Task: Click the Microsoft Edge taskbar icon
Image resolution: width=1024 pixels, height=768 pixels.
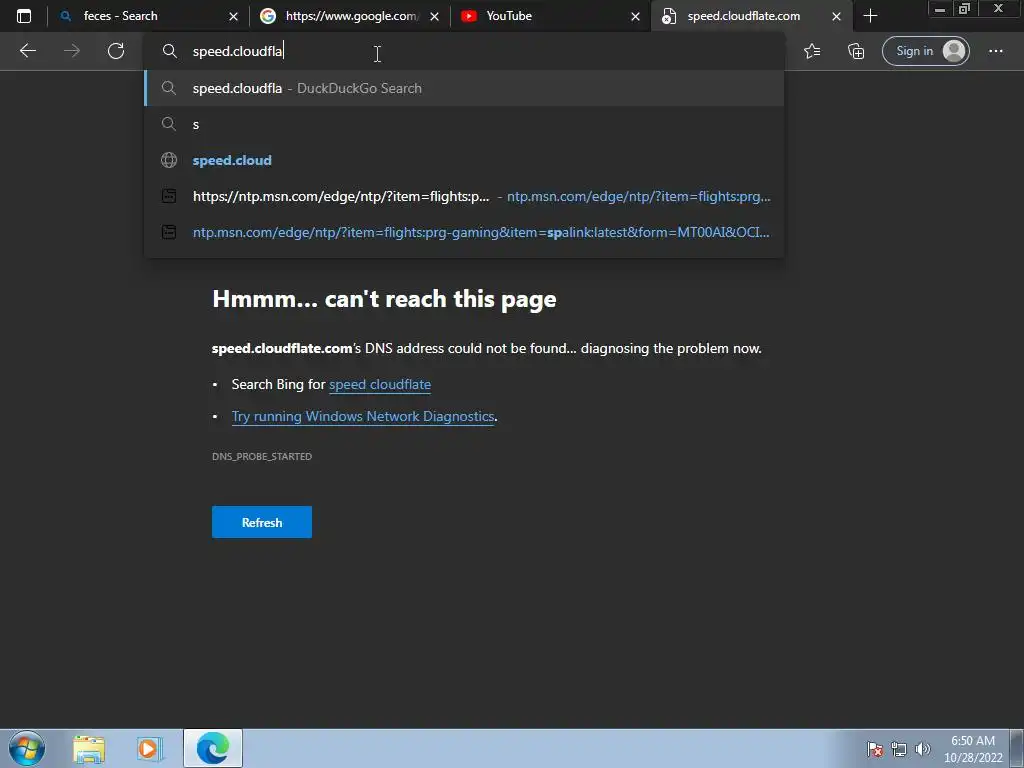Action: (213, 748)
